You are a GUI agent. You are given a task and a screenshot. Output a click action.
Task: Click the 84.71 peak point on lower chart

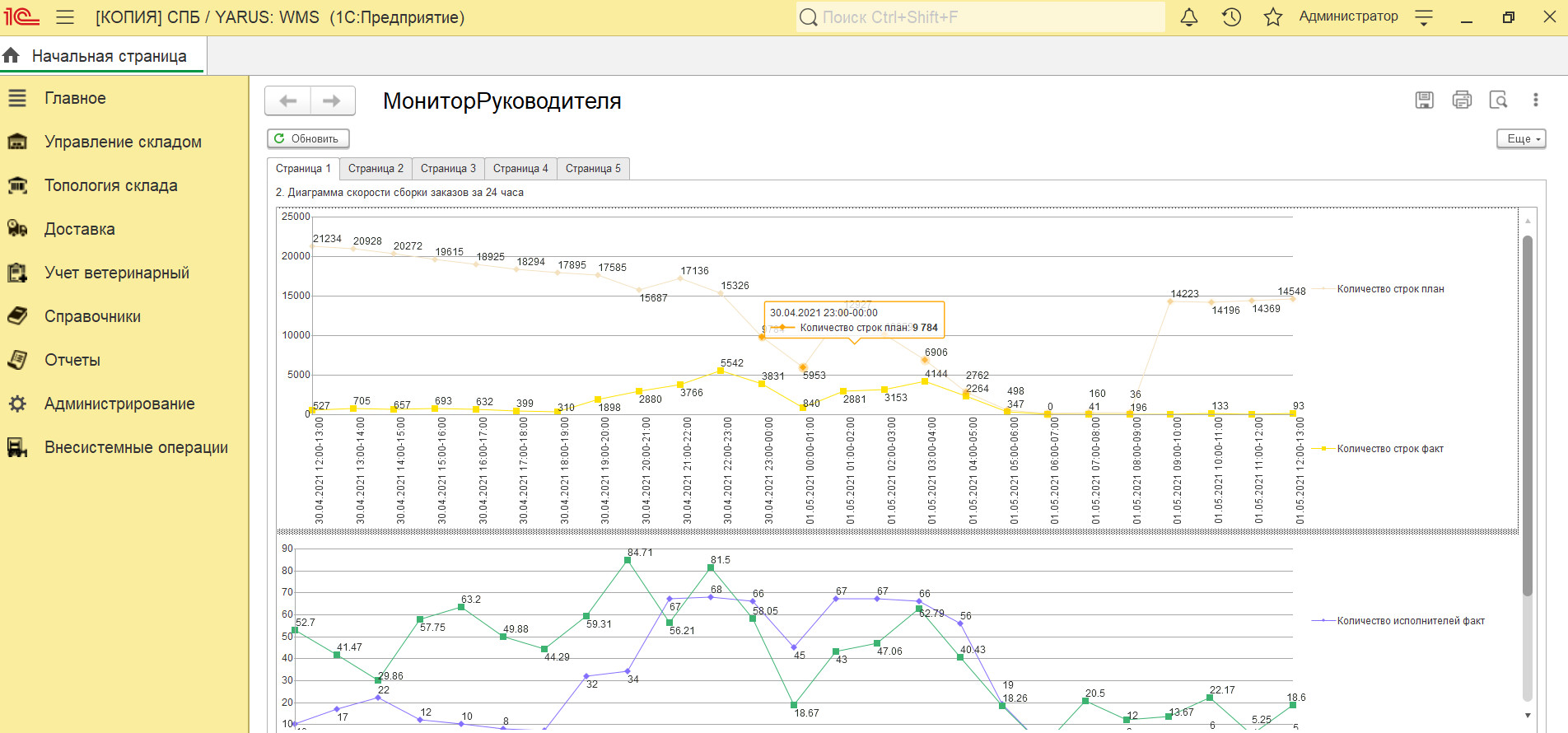(x=628, y=560)
